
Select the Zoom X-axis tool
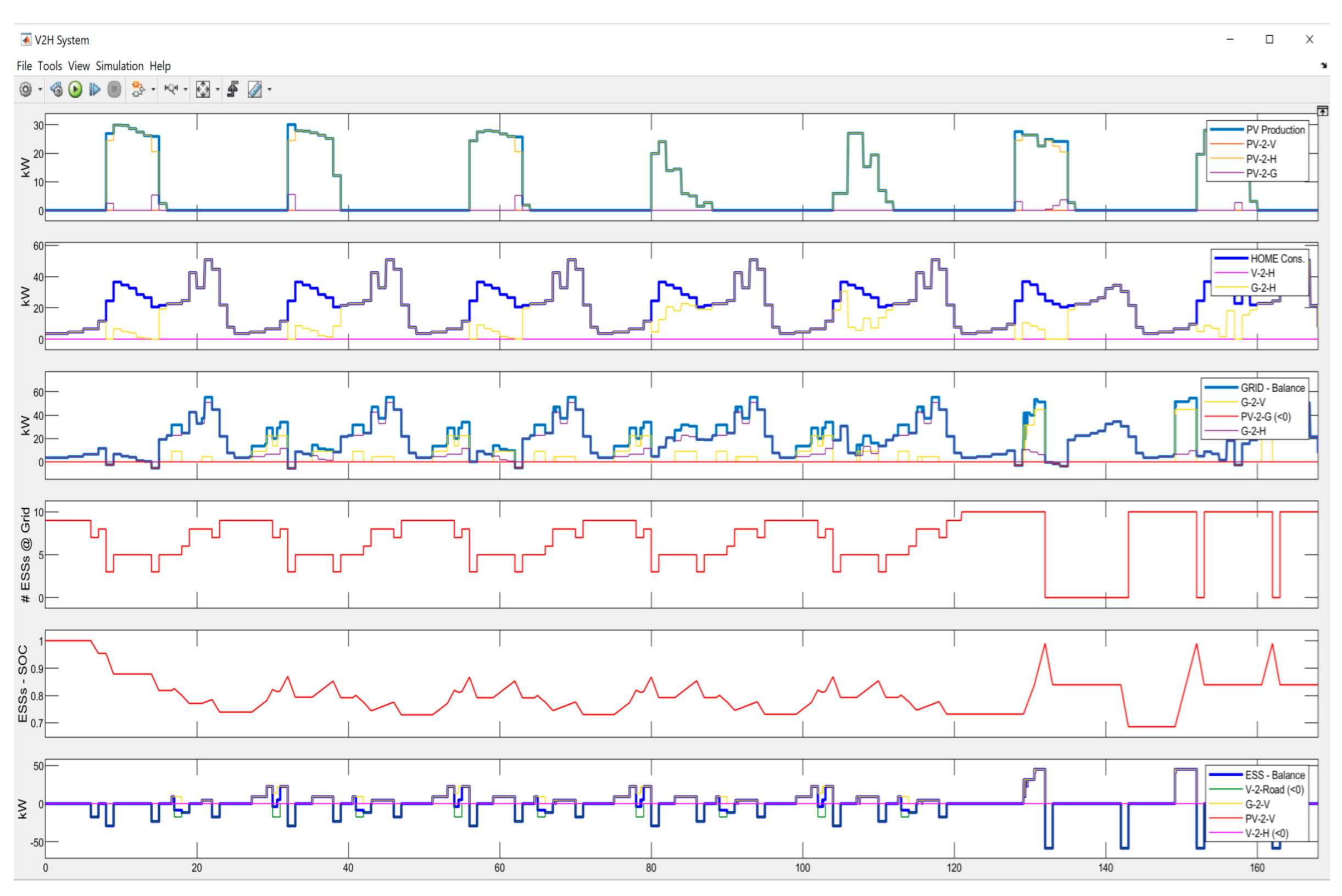tap(171, 90)
